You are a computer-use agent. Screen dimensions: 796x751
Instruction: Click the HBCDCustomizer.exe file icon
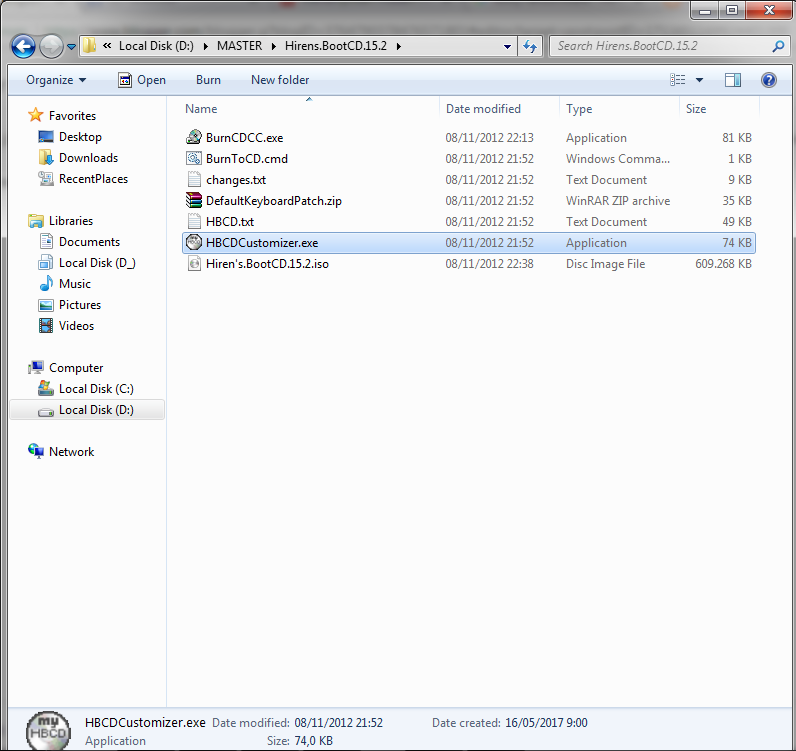(x=194, y=243)
